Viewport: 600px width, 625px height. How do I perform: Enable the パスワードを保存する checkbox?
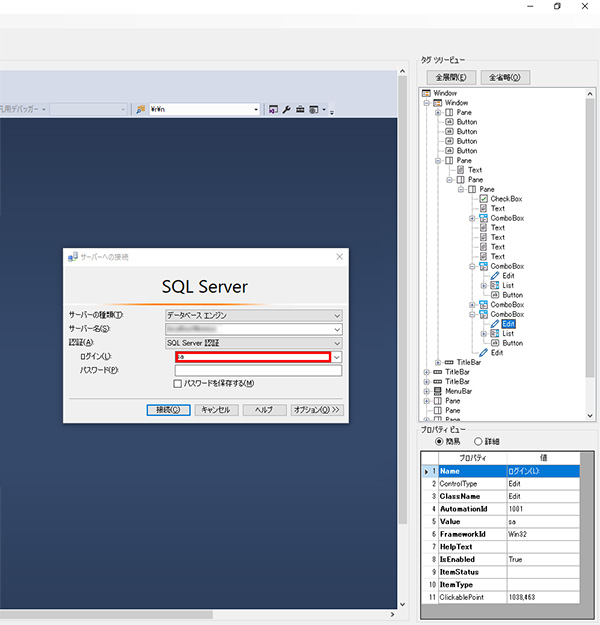coord(178,383)
